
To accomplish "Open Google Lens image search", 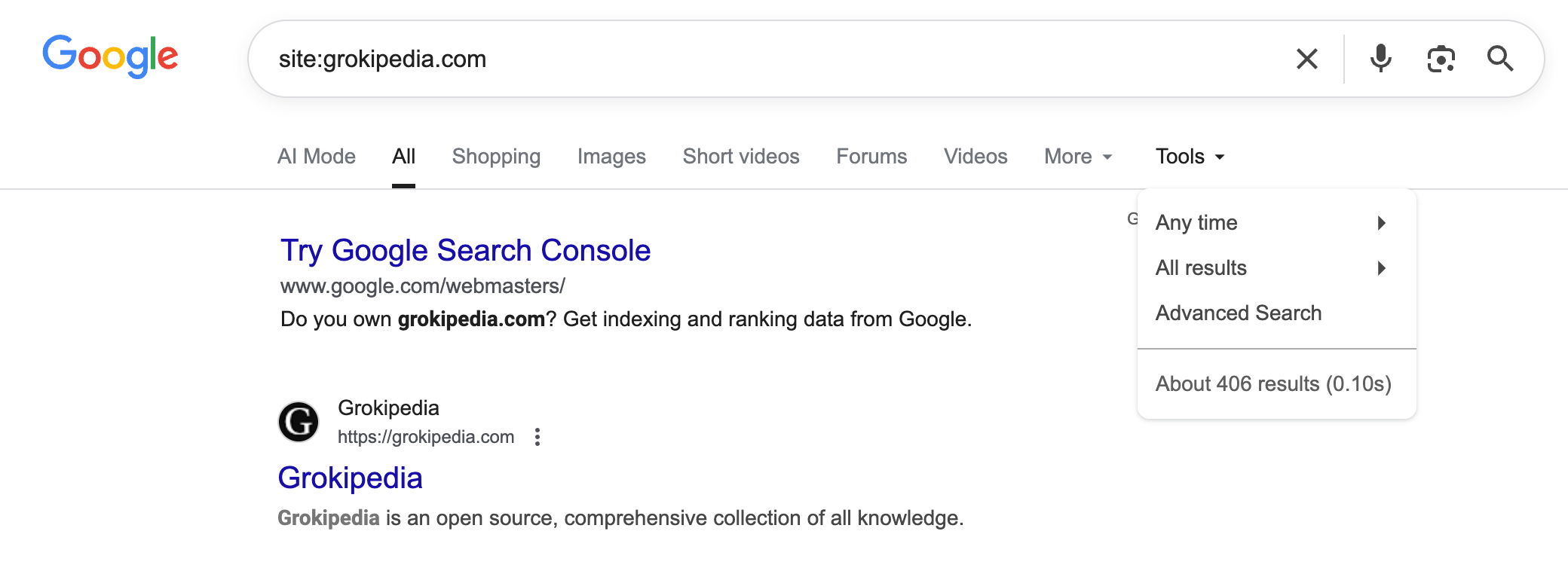I will [x=1441, y=59].
